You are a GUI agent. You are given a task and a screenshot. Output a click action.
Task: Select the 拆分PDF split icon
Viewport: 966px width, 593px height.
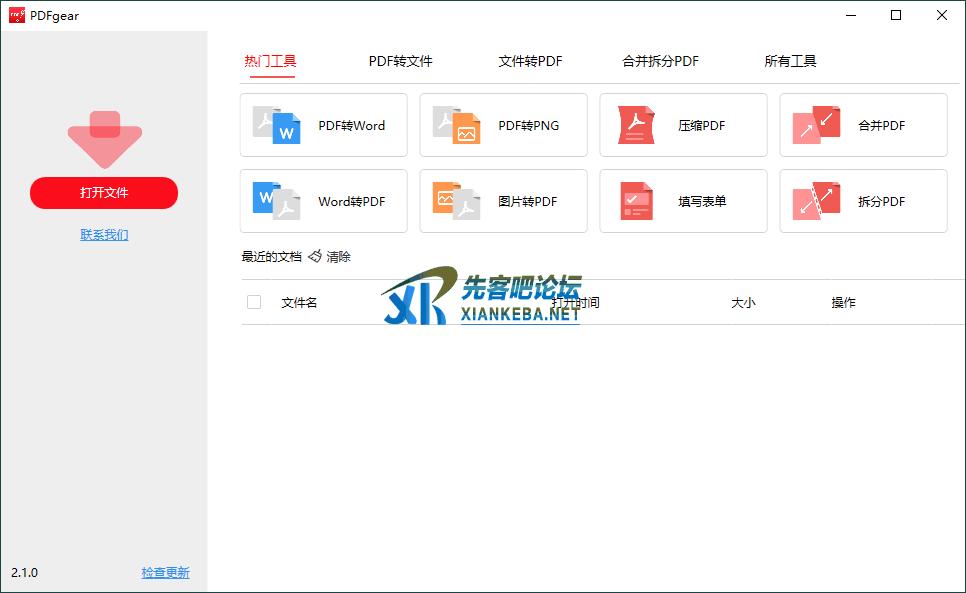(x=816, y=201)
